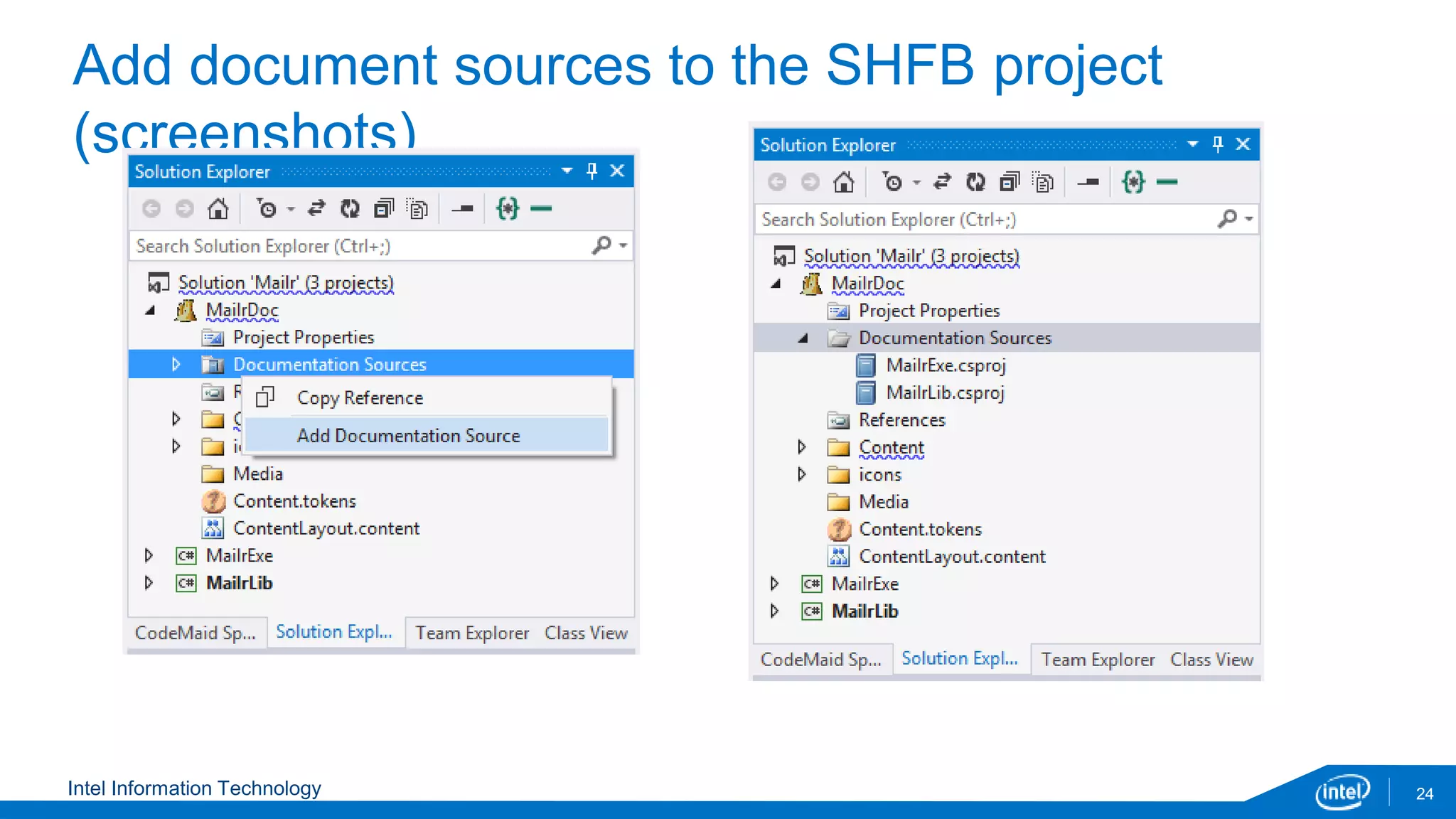Select Project Properties in right tree

point(928,311)
